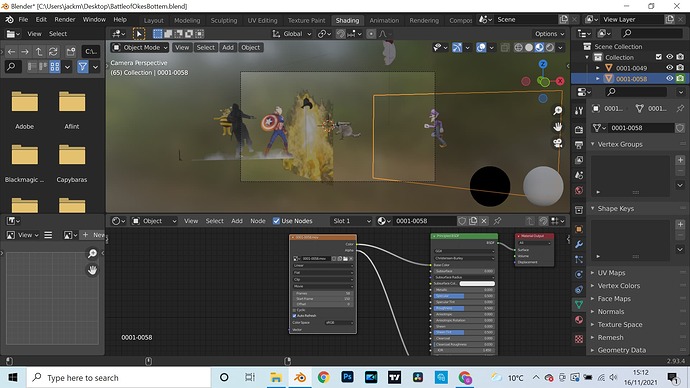The width and height of the screenshot is (690, 388).
Task: Open the Modifiers wrench properties tab
Action: pyautogui.click(x=579, y=244)
